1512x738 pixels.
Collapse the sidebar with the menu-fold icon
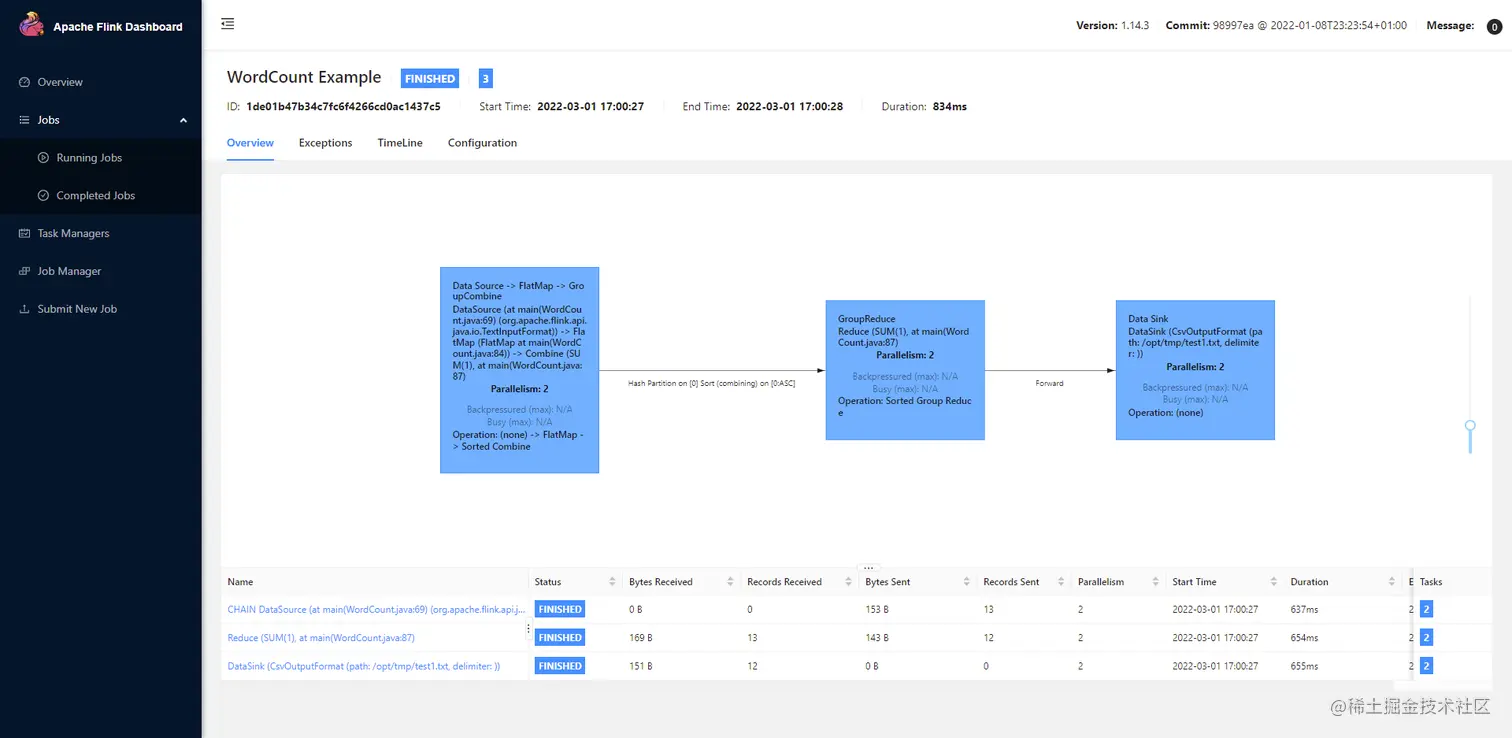(228, 23)
